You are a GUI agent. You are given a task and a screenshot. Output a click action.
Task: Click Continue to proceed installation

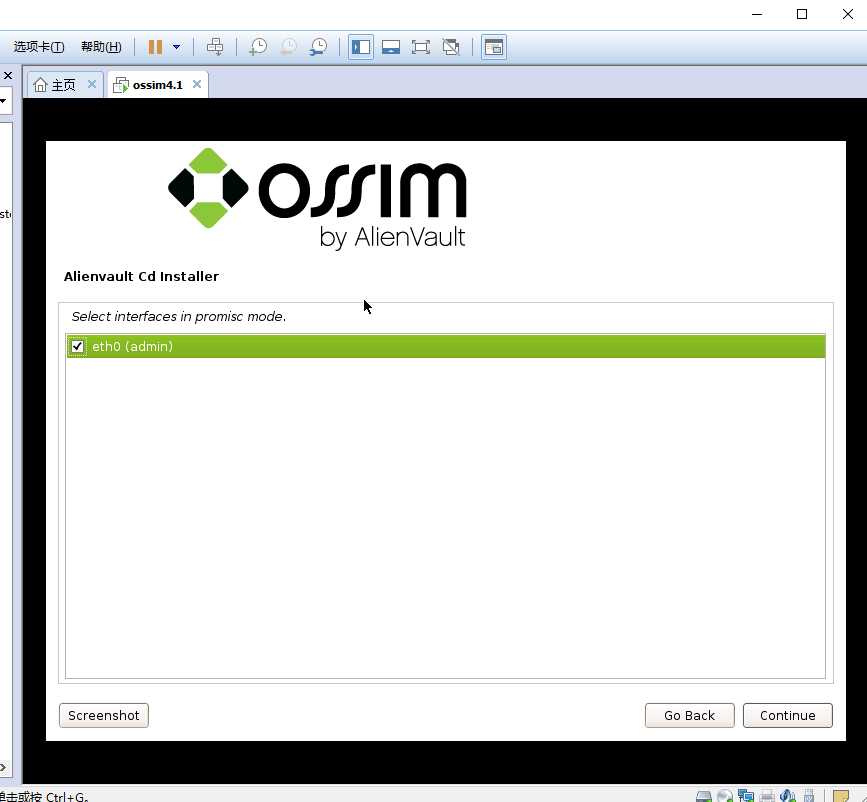(x=787, y=716)
